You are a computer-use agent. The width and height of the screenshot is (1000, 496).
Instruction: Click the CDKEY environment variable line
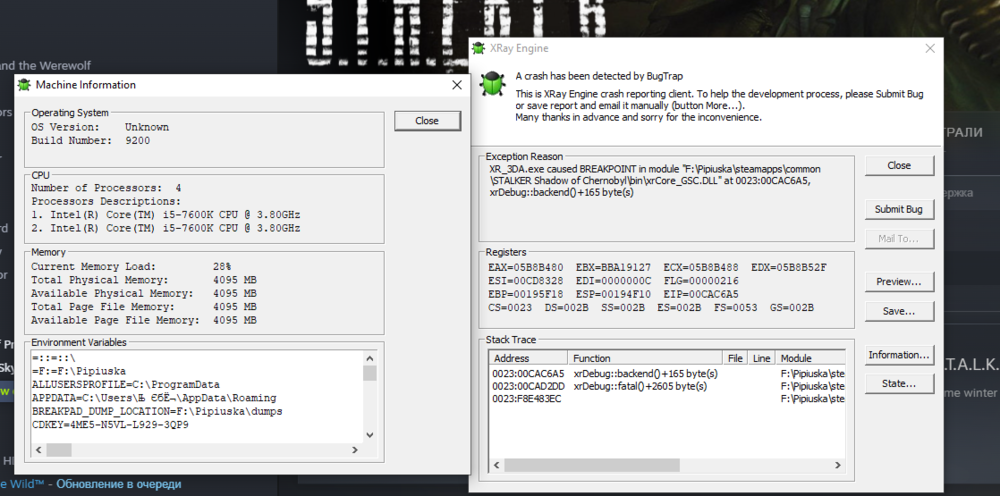[110, 425]
